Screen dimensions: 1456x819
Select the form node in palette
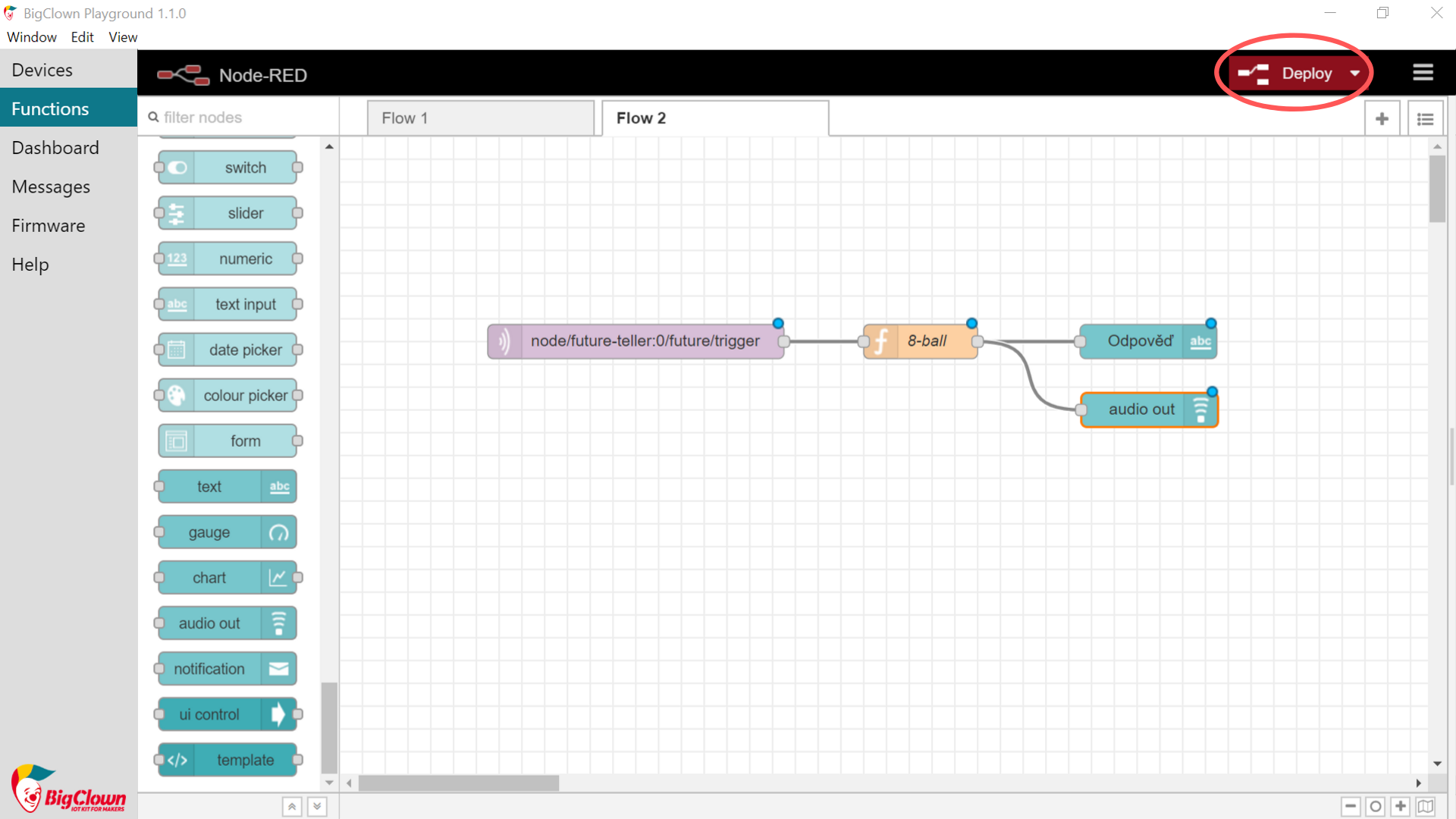pos(227,441)
